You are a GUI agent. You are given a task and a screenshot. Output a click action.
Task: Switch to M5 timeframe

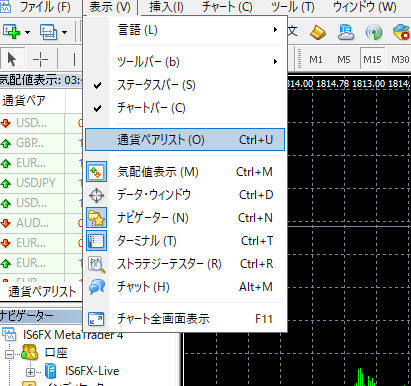click(344, 60)
